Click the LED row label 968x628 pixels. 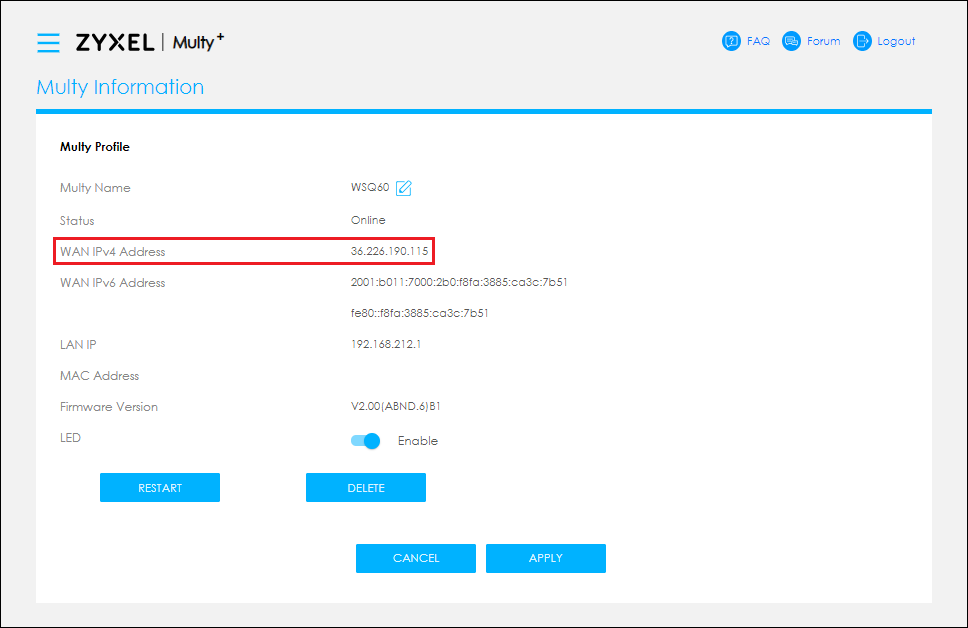(70, 438)
